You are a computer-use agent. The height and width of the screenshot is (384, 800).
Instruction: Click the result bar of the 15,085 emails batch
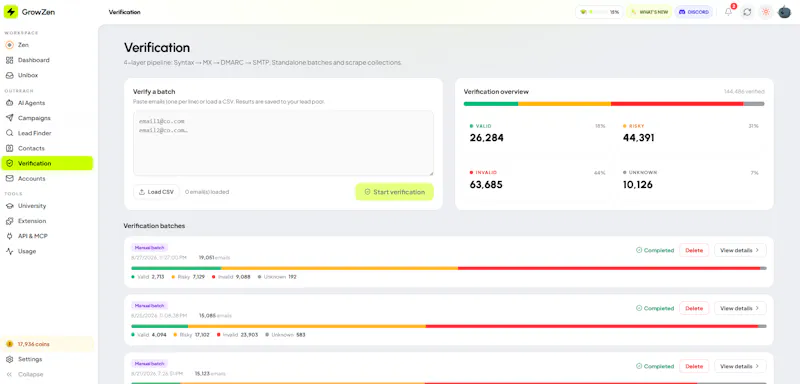pyautogui.click(x=448, y=326)
